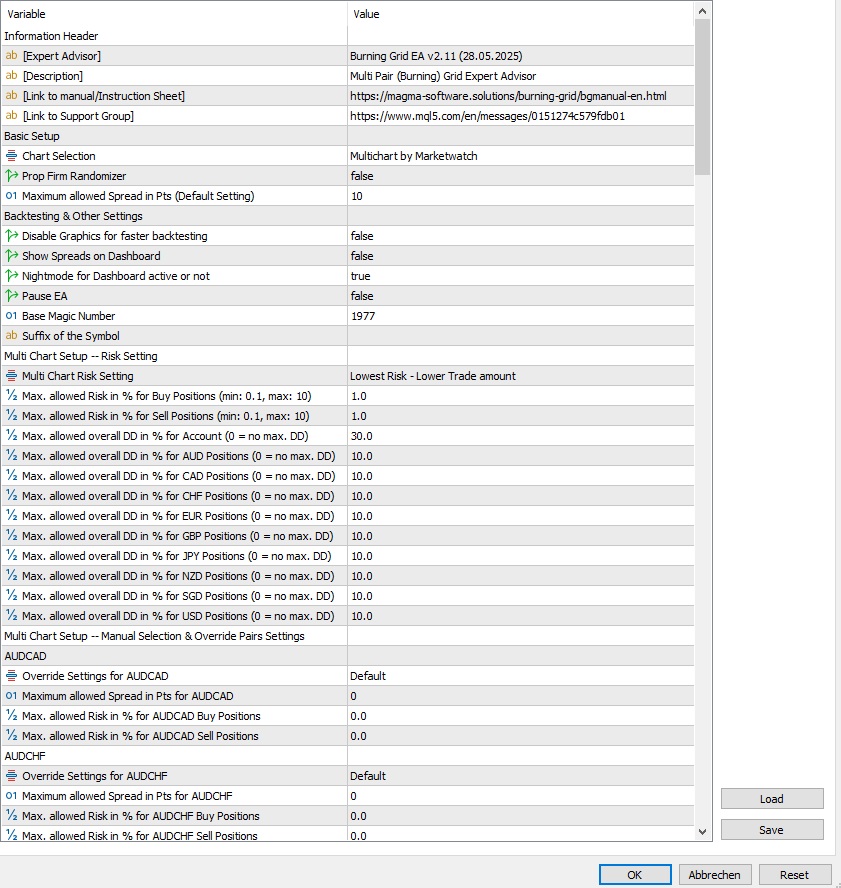
Task: Open Override Settings for AUDCAD Default value
Action: point(520,676)
